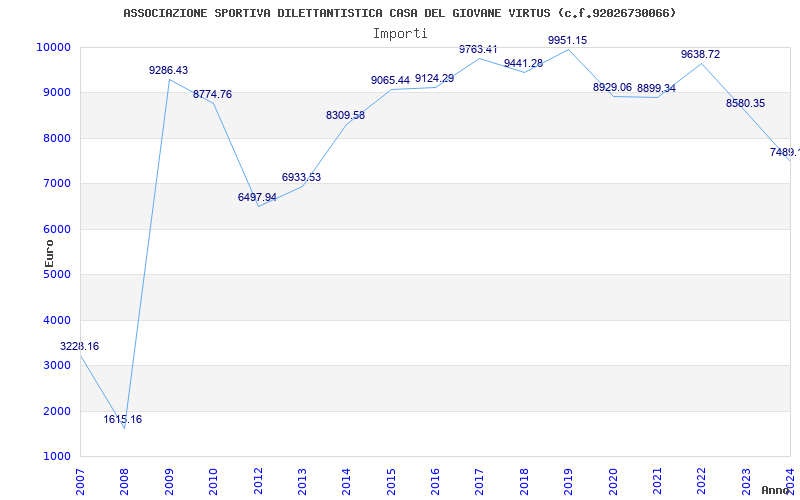Image resolution: width=800 pixels, height=500 pixels.
Task: Click data label 3228.16 for 2007
Action: (x=80, y=346)
